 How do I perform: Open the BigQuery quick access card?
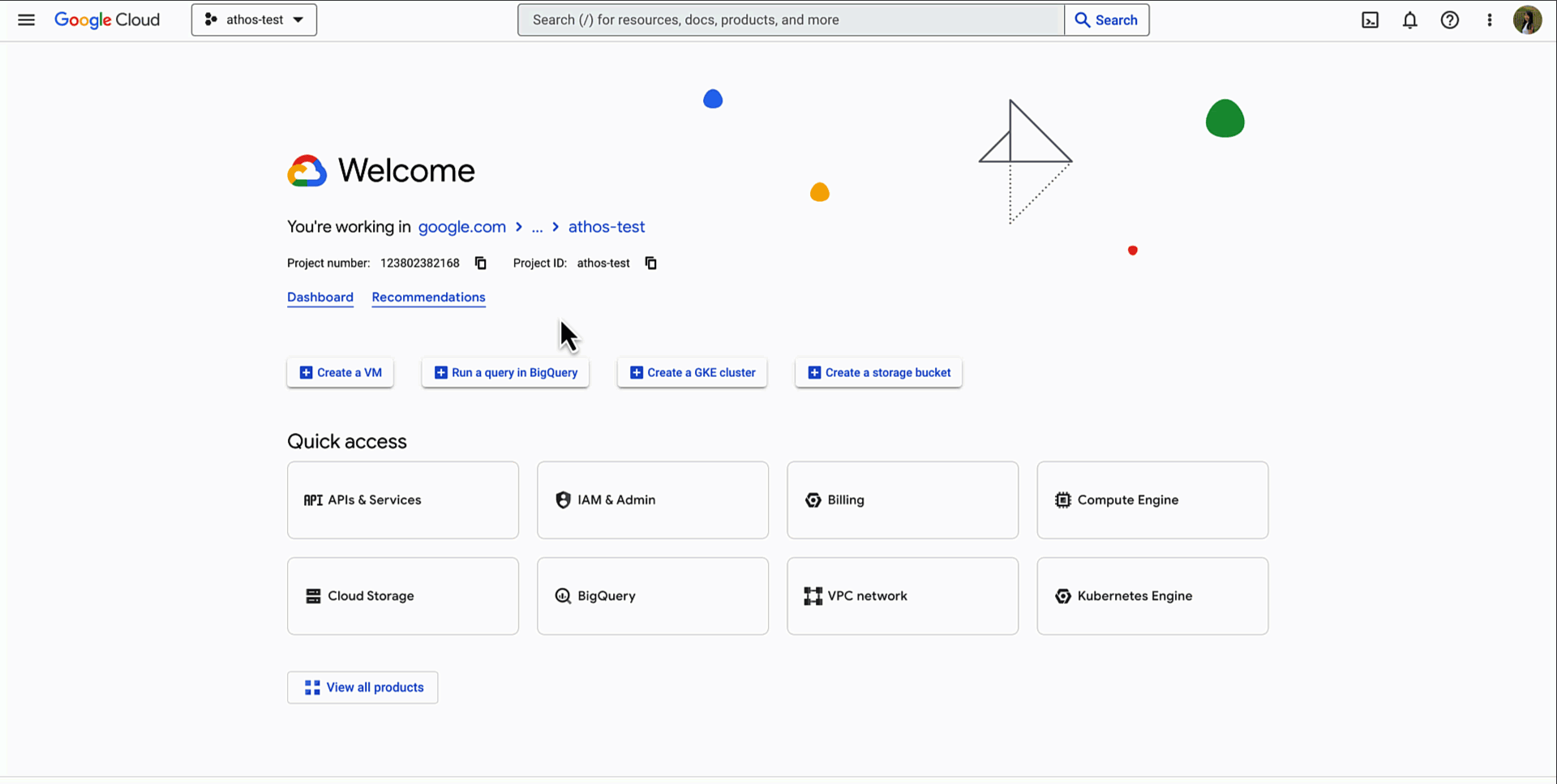(x=653, y=596)
